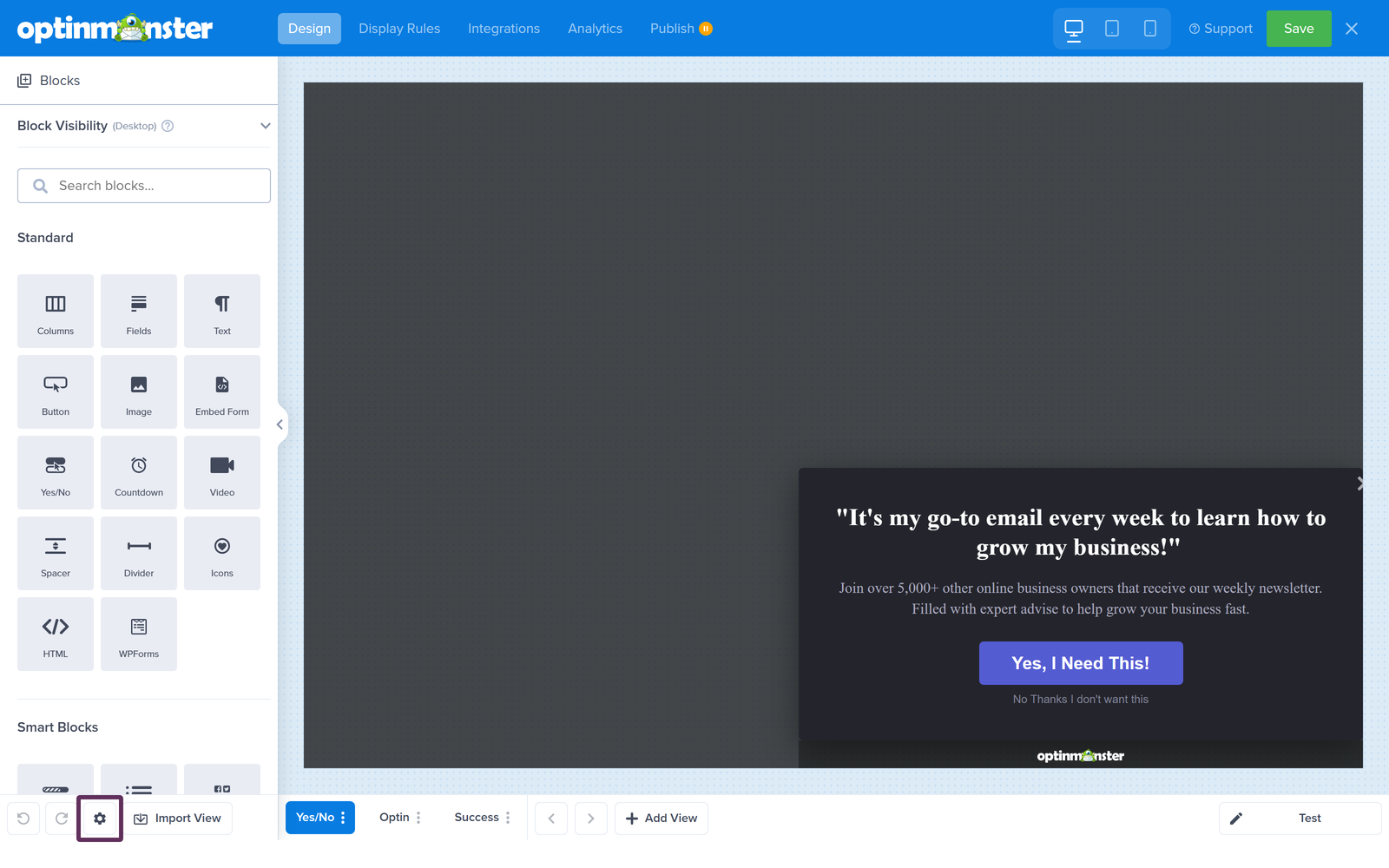
Task: Open Yes/No view options menu
Action: tap(344, 818)
